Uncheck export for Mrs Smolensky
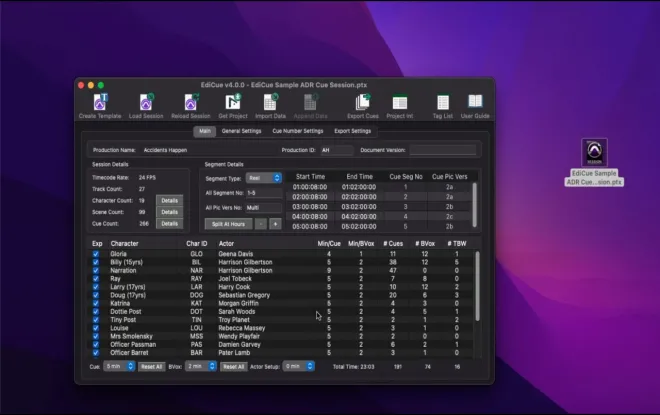This screenshot has width=660, height=415. point(96,336)
